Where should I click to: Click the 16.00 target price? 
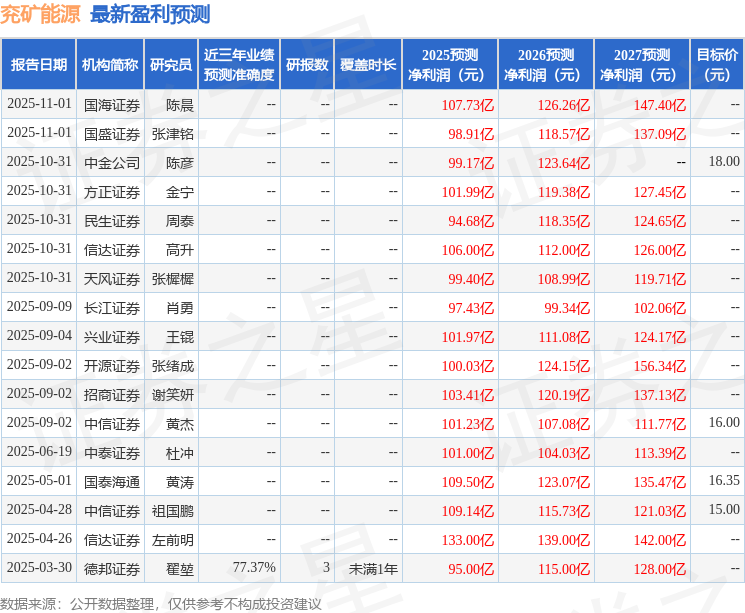pos(724,422)
